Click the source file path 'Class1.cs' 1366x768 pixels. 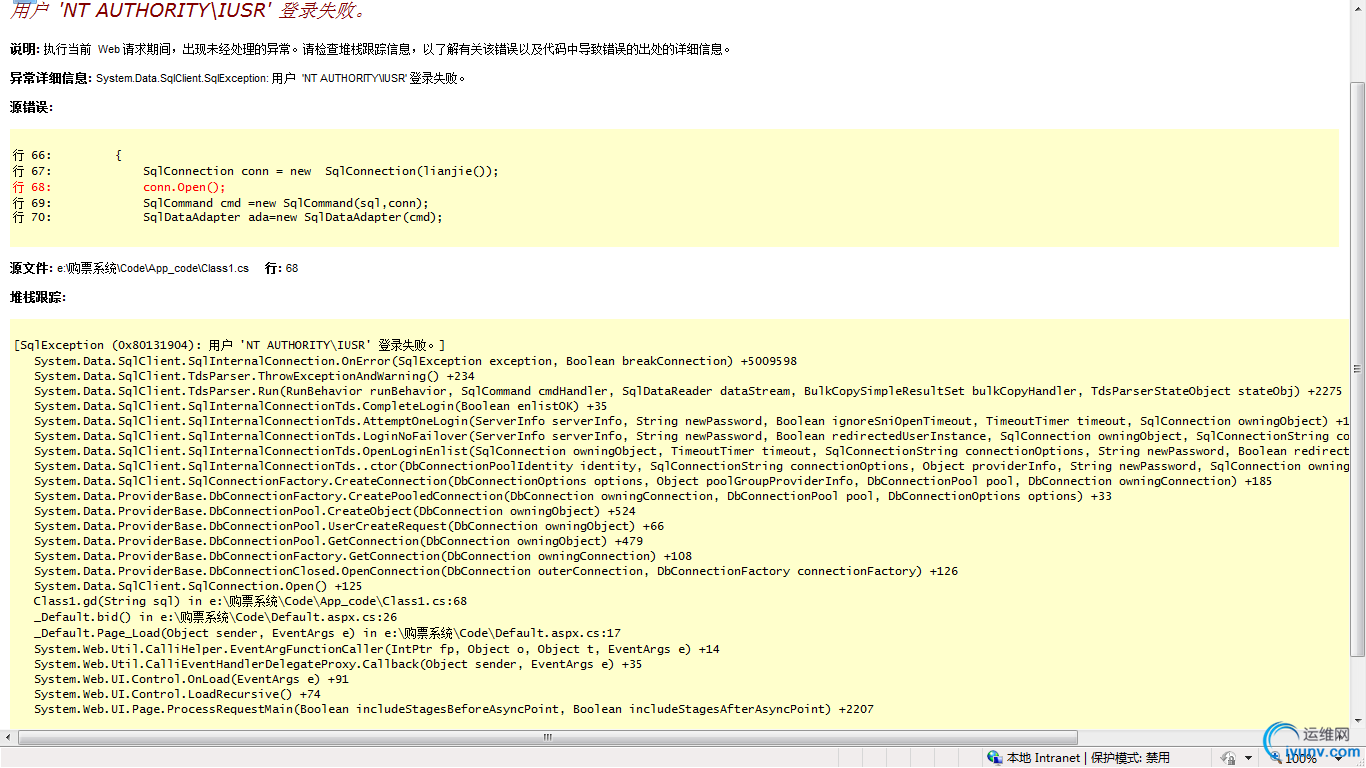click(153, 268)
